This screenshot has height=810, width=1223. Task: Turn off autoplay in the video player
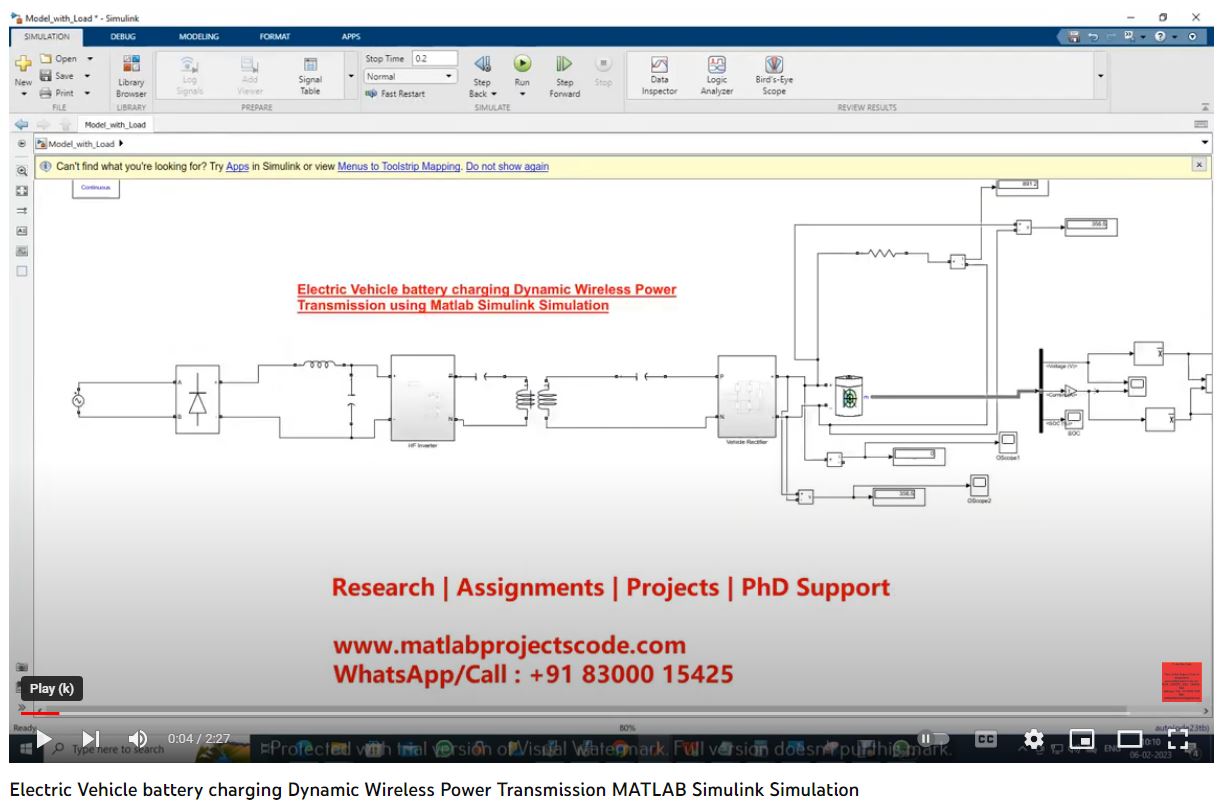coord(930,739)
